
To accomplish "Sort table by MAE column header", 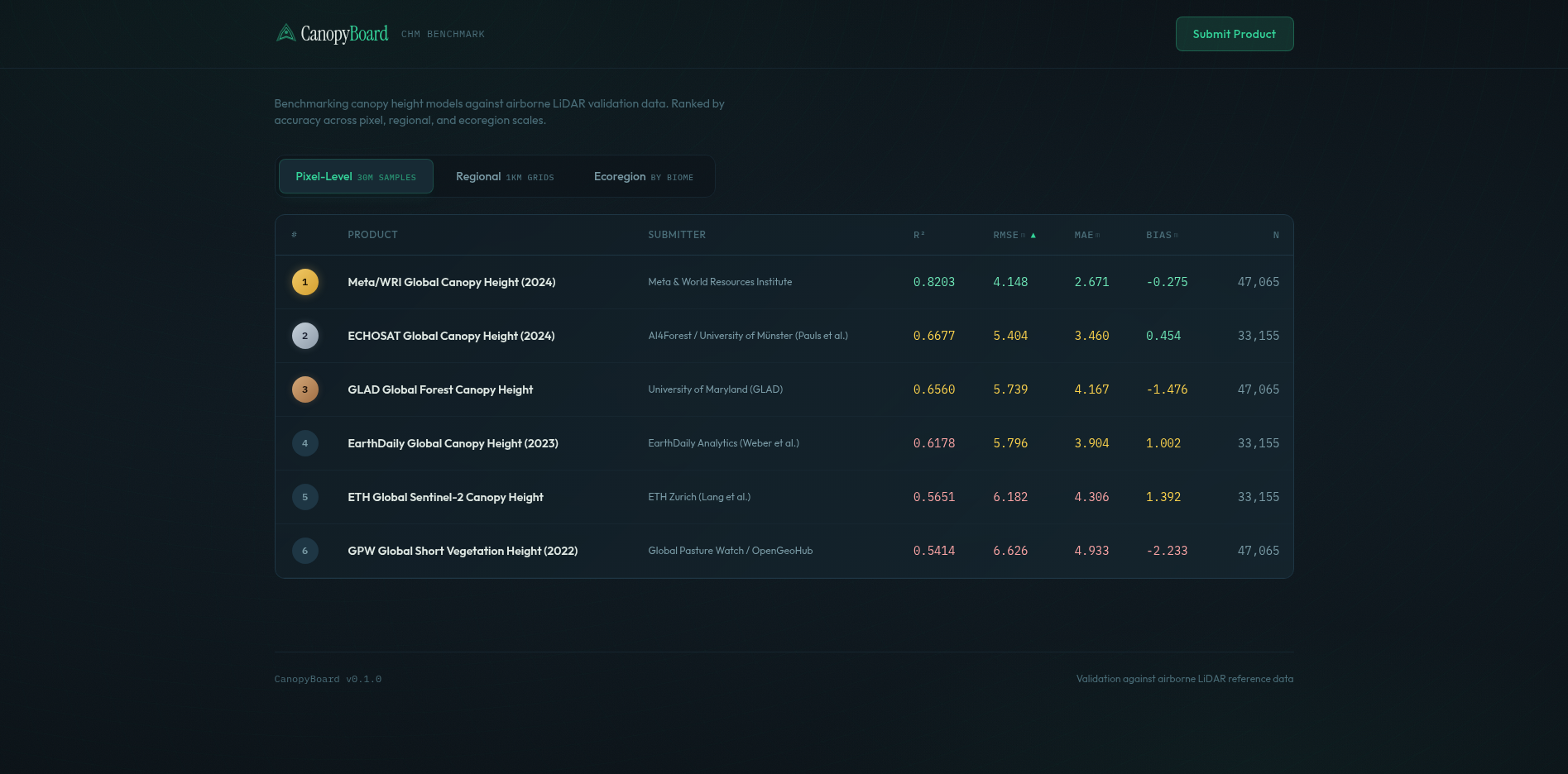I will (1087, 235).
